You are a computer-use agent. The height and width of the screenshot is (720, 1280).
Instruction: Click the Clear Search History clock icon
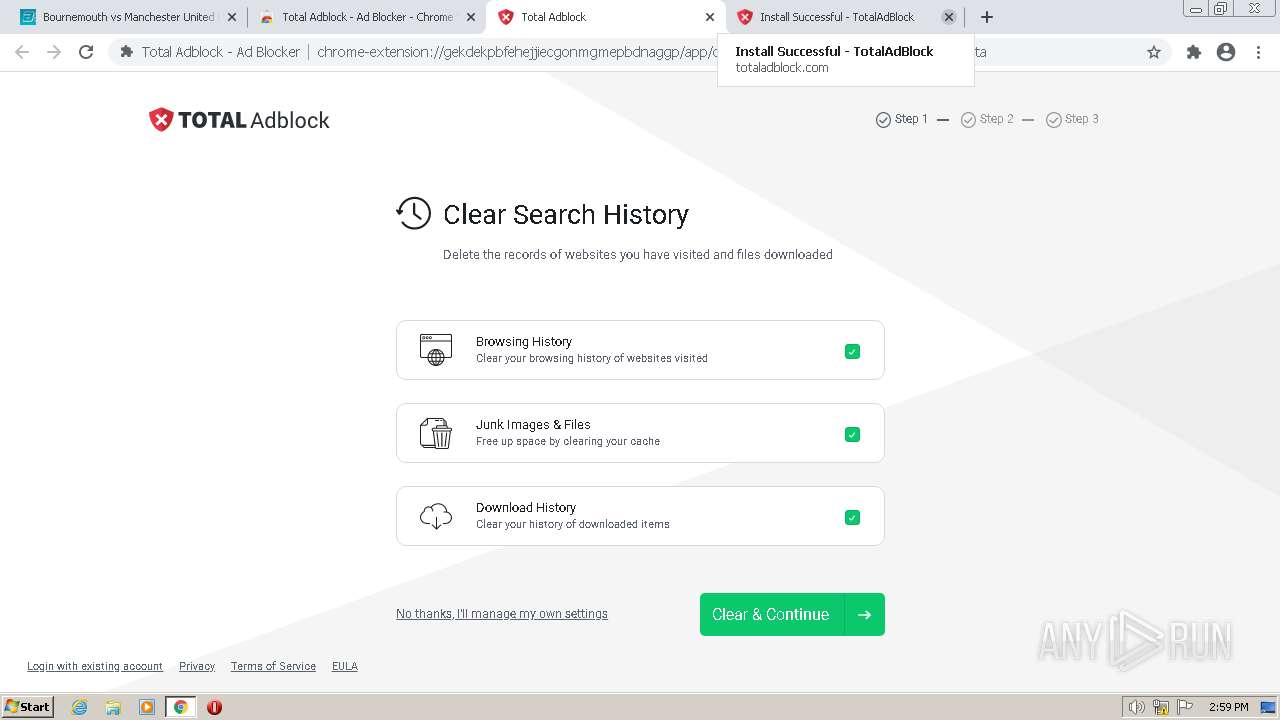coord(413,213)
